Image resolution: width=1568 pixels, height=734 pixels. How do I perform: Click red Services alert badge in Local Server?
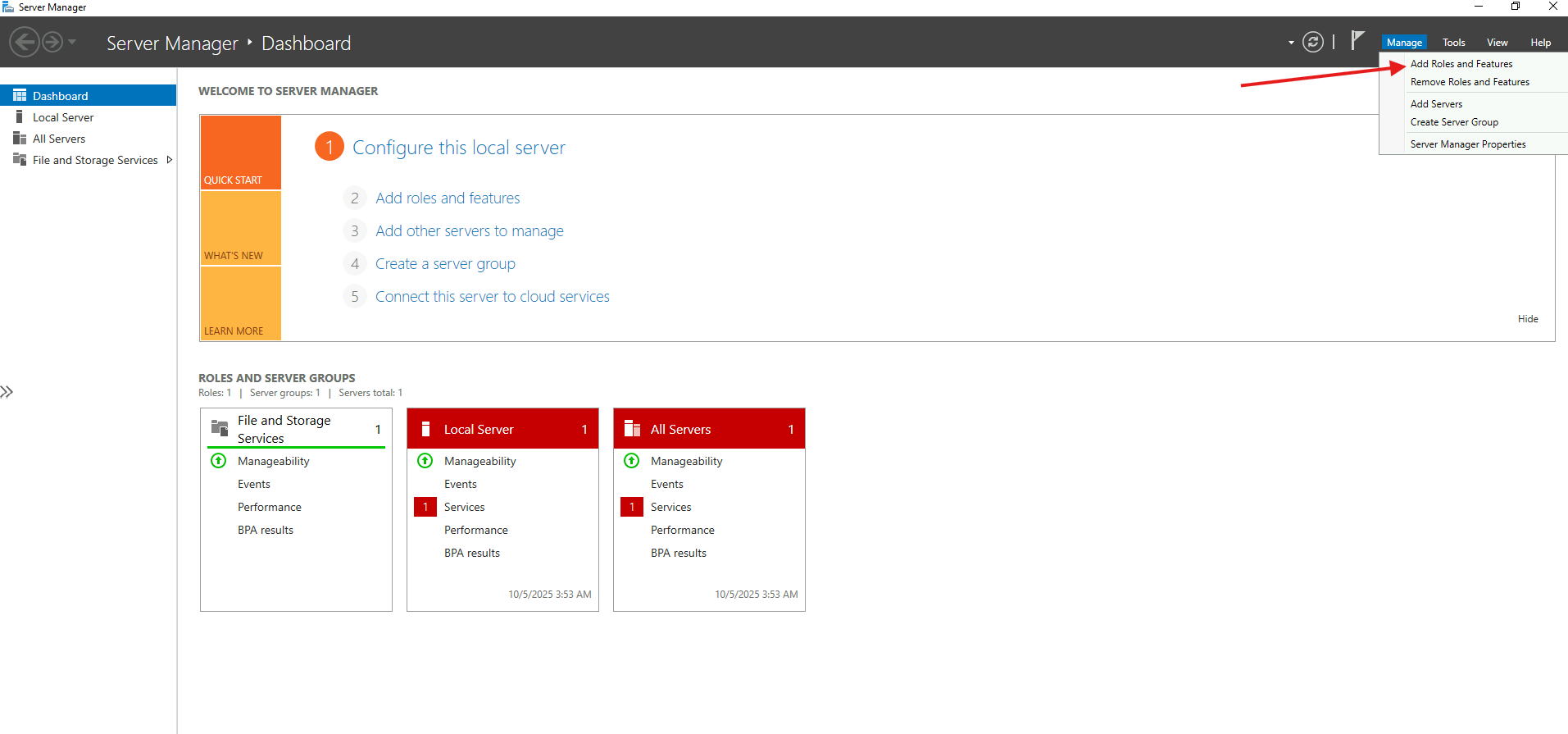click(425, 507)
